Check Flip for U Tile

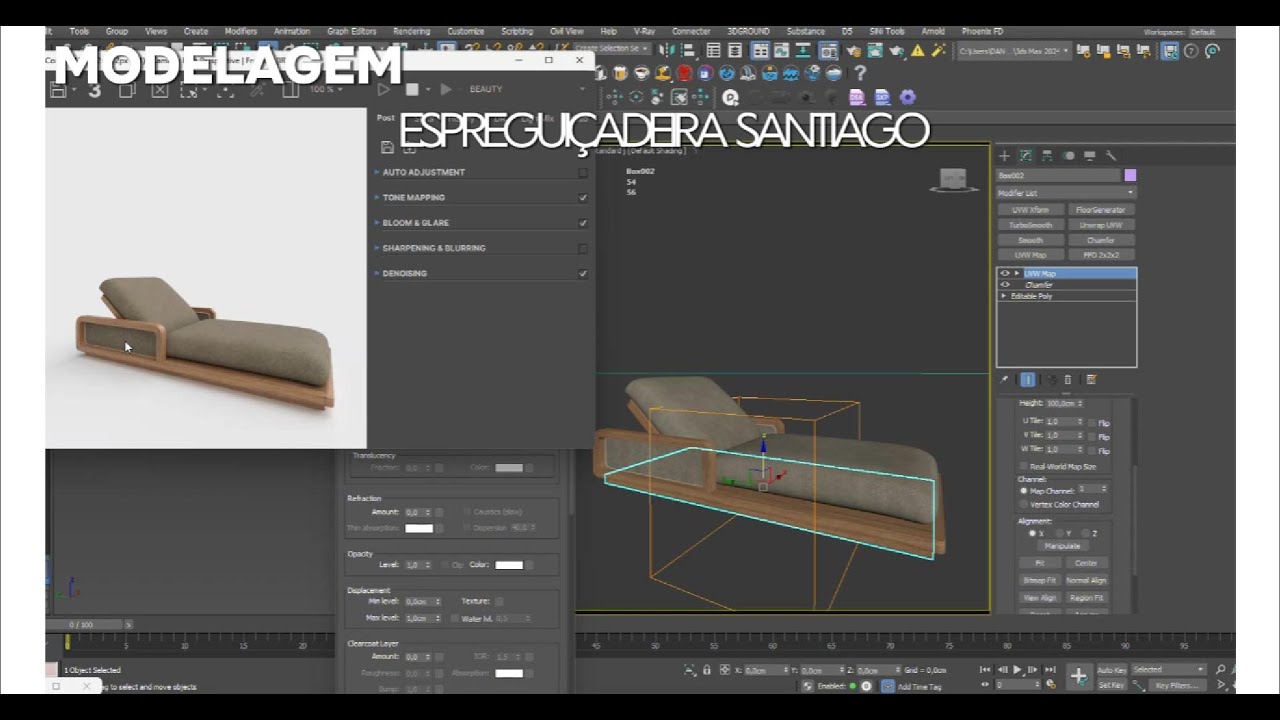point(1092,422)
